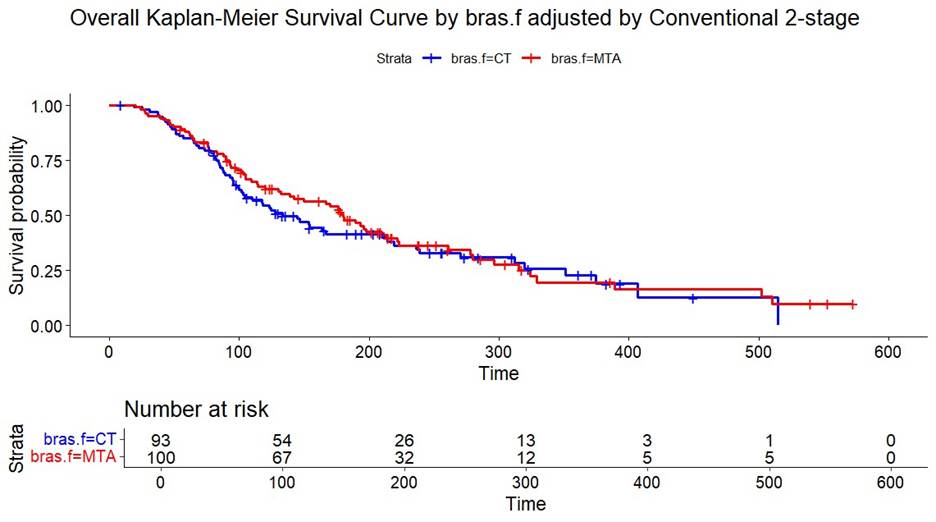Click the 'Strata' legend title at top
This screenshot has width=936, height=522.
point(391,60)
